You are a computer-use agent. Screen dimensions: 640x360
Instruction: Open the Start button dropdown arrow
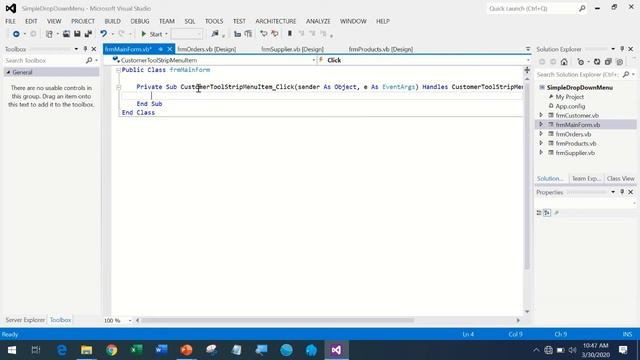click(167, 34)
